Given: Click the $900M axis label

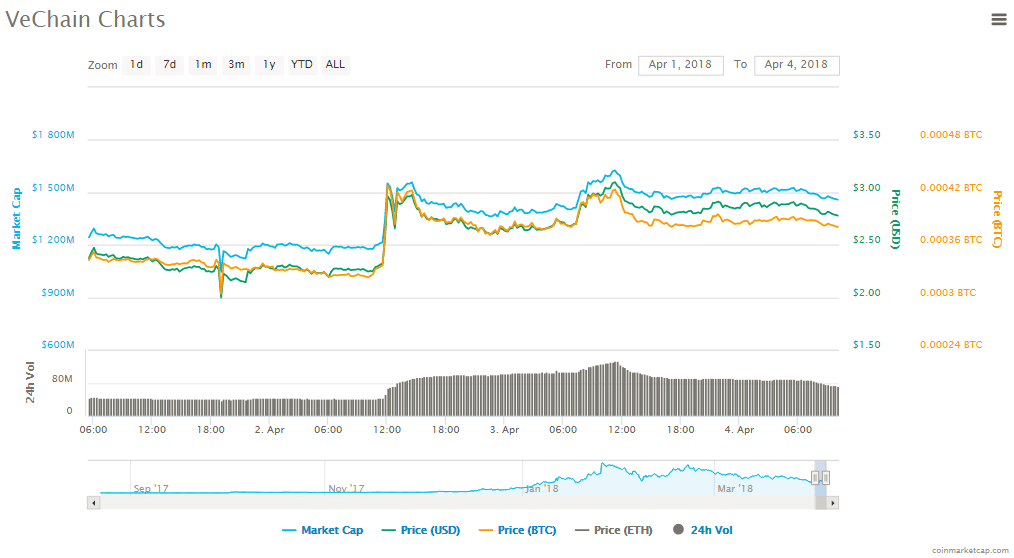Looking at the screenshot, I should pyautogui.click(x=58, y=293).
